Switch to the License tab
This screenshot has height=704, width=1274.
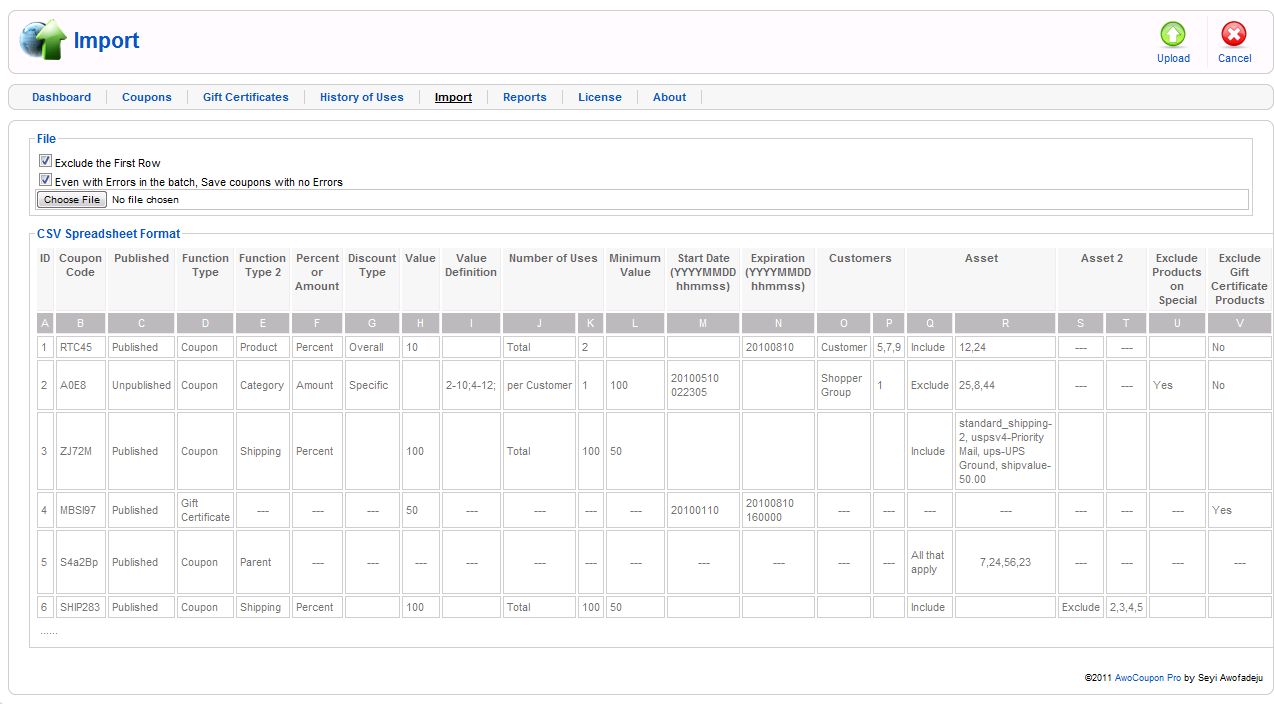[600, 97]
